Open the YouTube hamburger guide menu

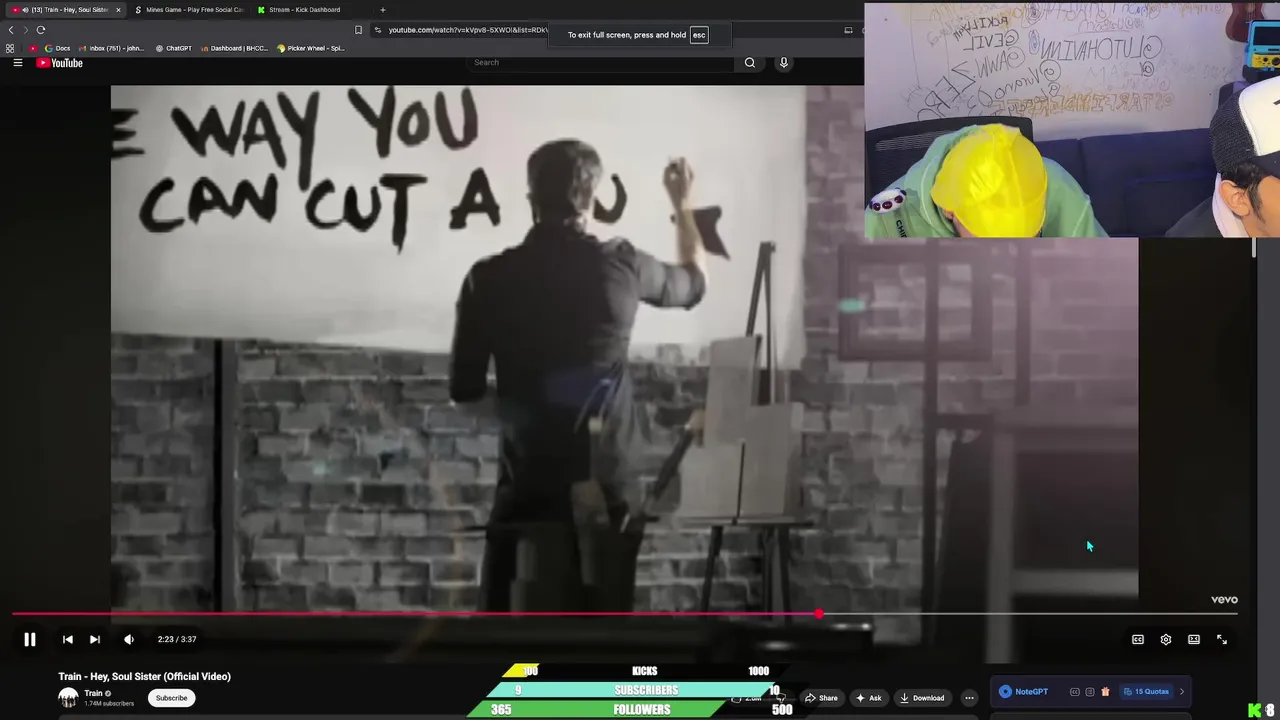tap(18, 63)
